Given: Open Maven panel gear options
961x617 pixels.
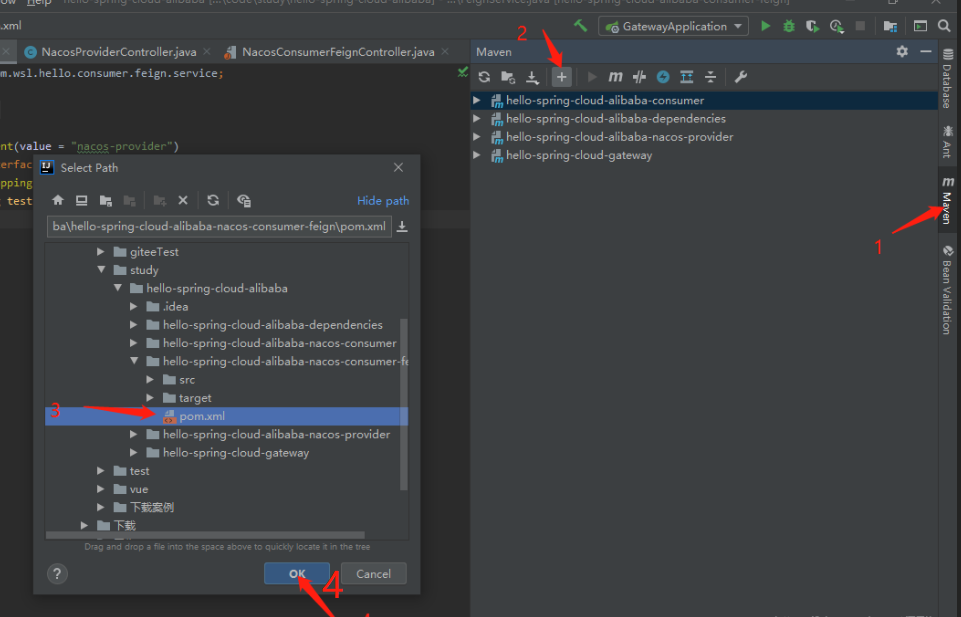Looking at the screenshot, I should pos(902,51).
